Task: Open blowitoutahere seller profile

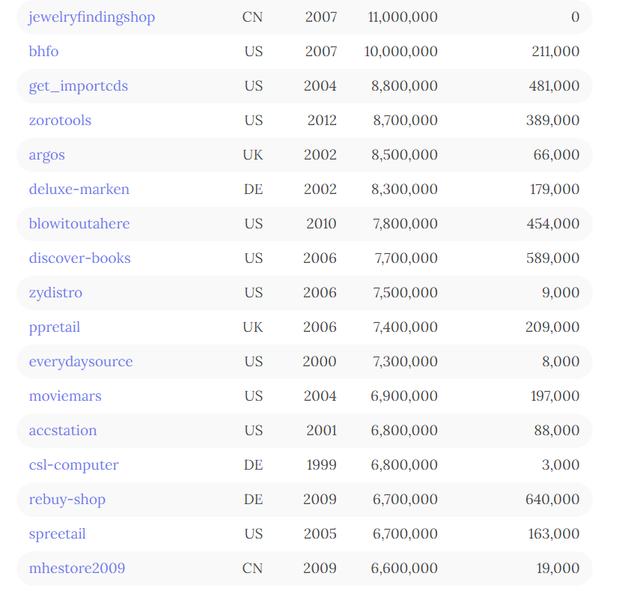Action: point(79,224)
